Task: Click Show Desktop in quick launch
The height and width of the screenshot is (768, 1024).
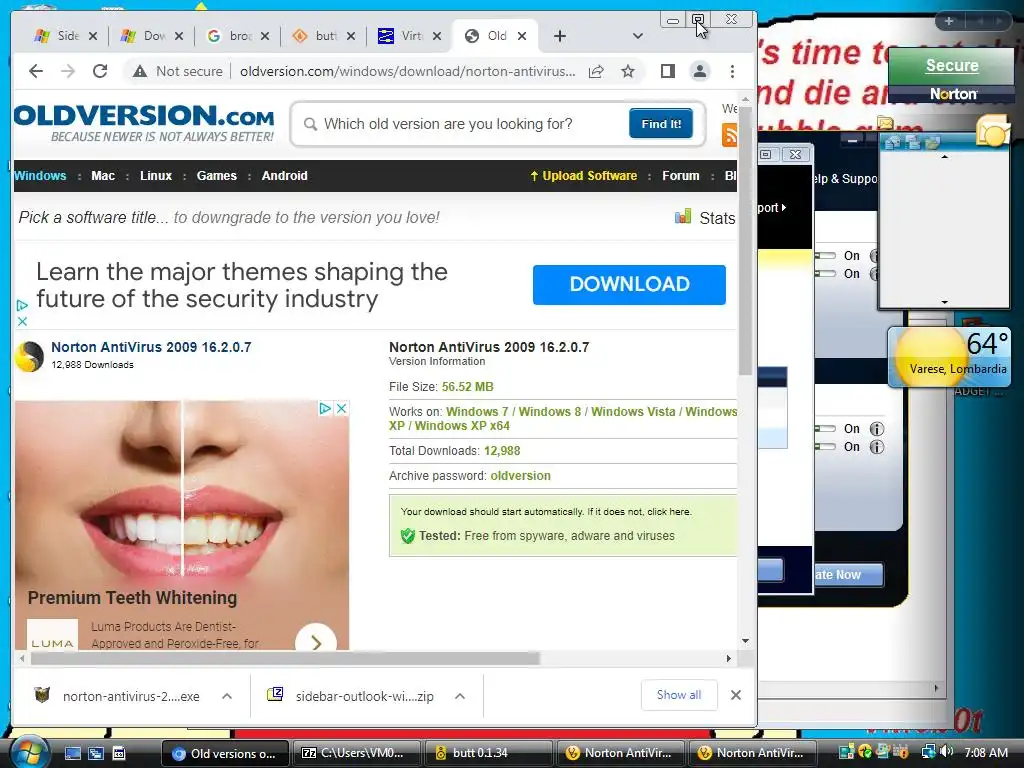Action: pyautogui.click(x=72, y=753)
